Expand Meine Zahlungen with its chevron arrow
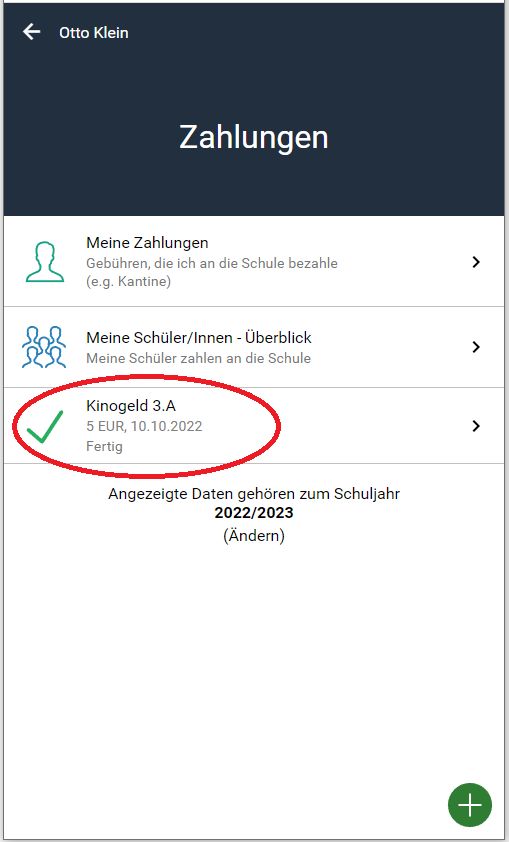The image size is (509, 842). 476,262
